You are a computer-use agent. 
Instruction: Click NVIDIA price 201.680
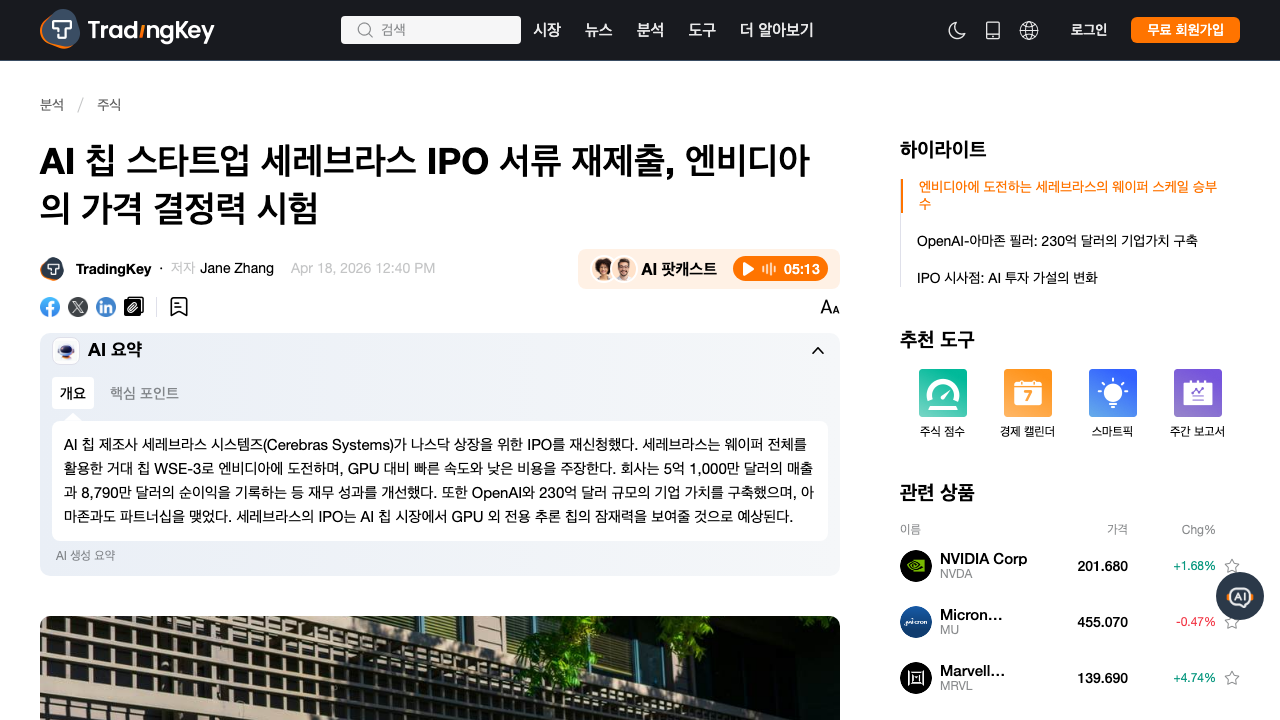point(1102,566)
